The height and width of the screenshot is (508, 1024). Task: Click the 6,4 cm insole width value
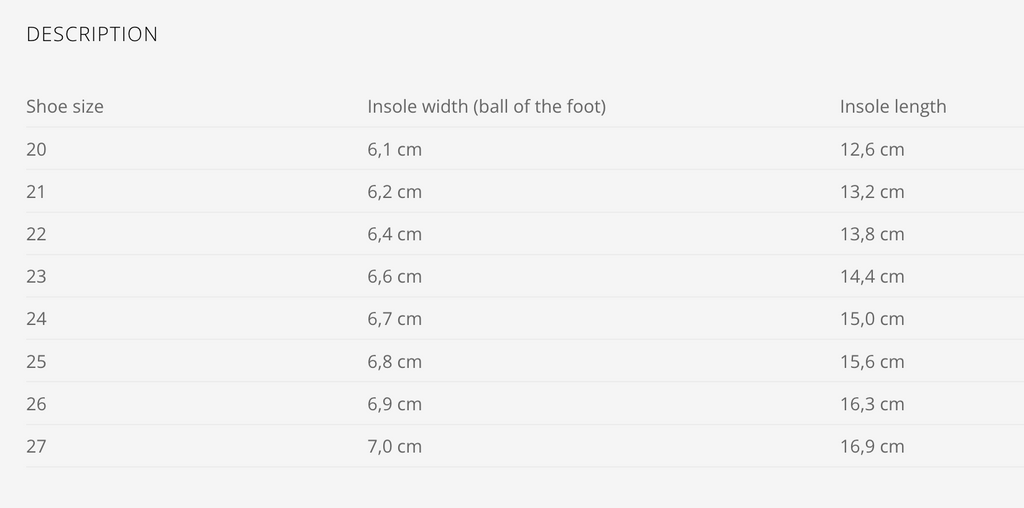click(394, 234)
